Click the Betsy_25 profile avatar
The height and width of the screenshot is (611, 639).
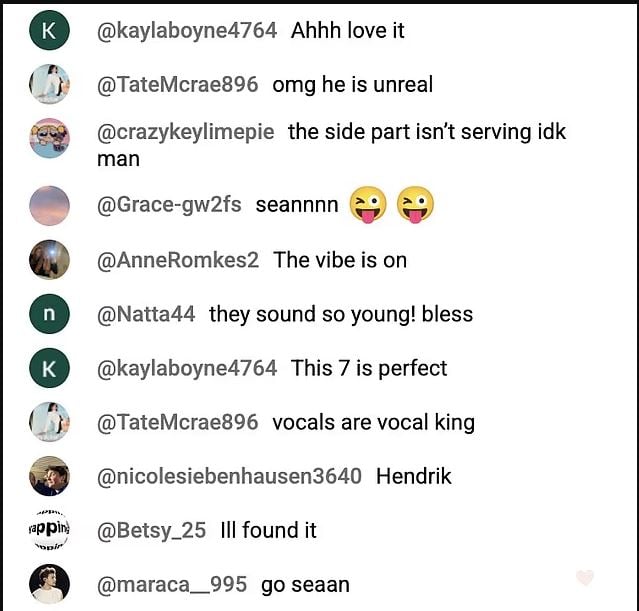[x=49, y=530]
